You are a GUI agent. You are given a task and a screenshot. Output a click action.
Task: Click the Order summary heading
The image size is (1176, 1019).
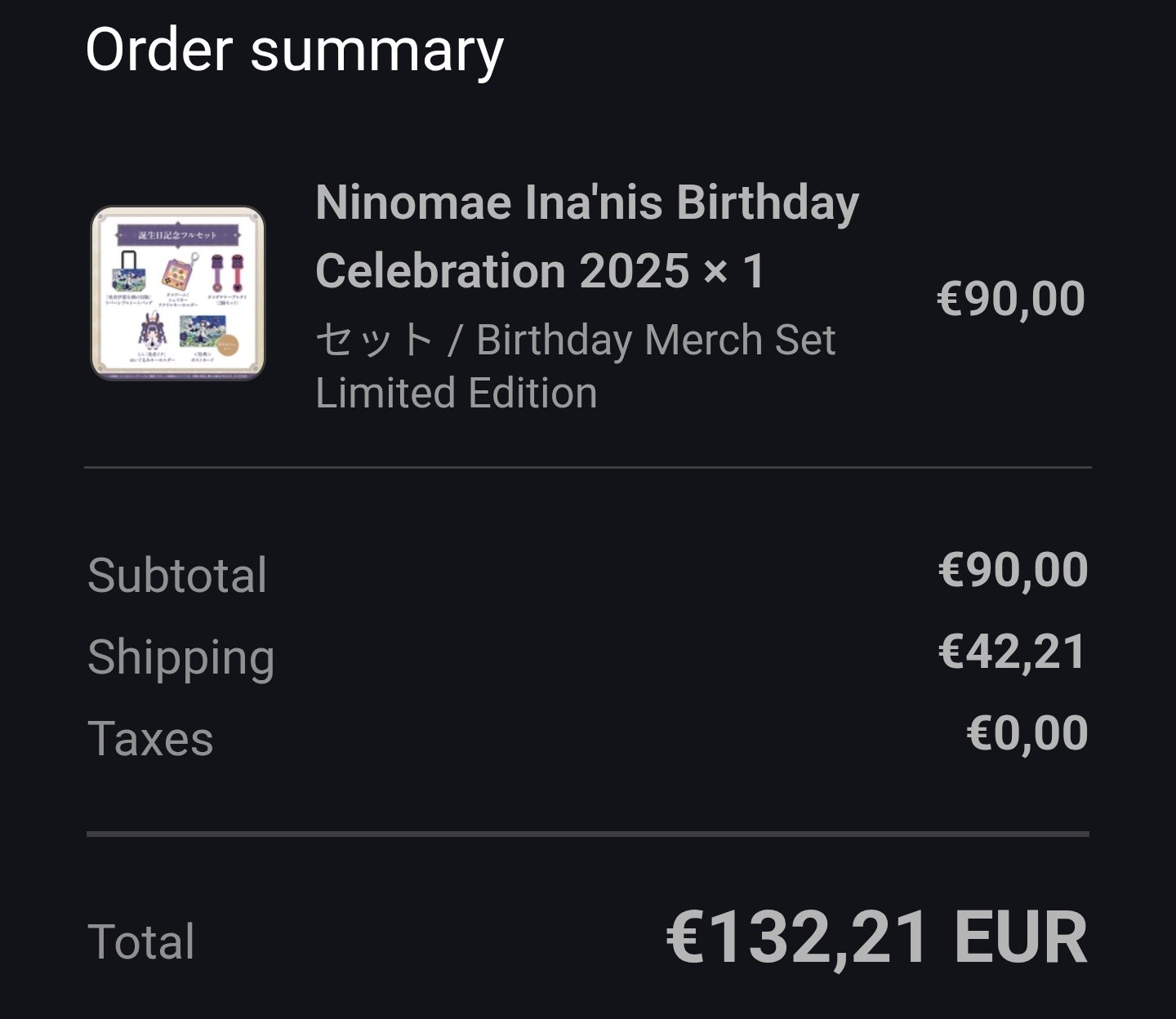[x=294, y=50]
